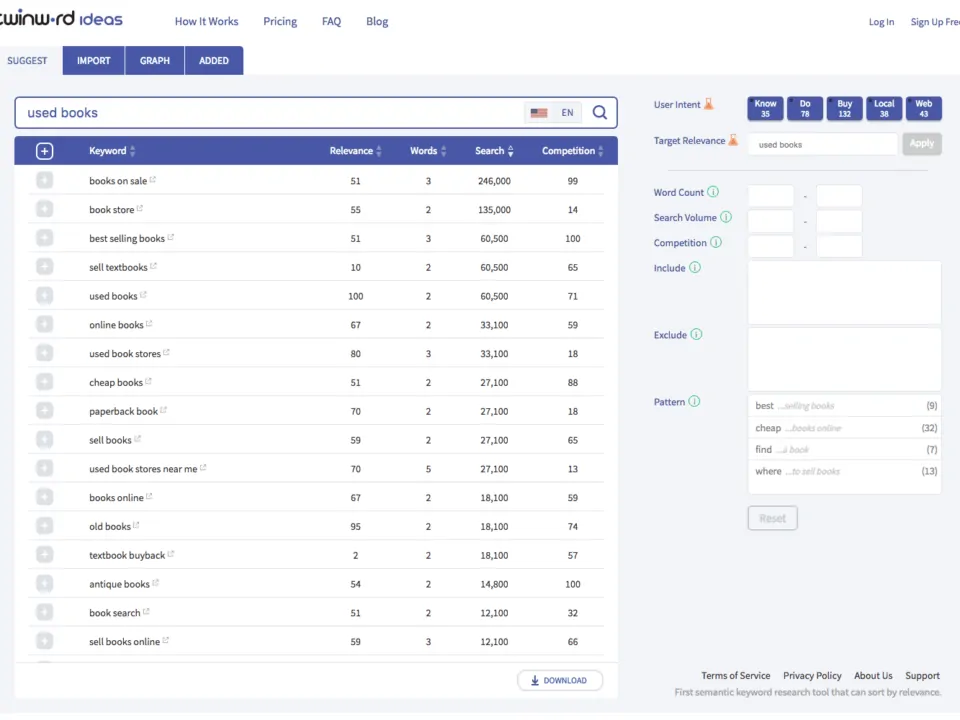Add 'best selling books' with plus icon
Screen dimensions: 960x720
click(44, 238)
